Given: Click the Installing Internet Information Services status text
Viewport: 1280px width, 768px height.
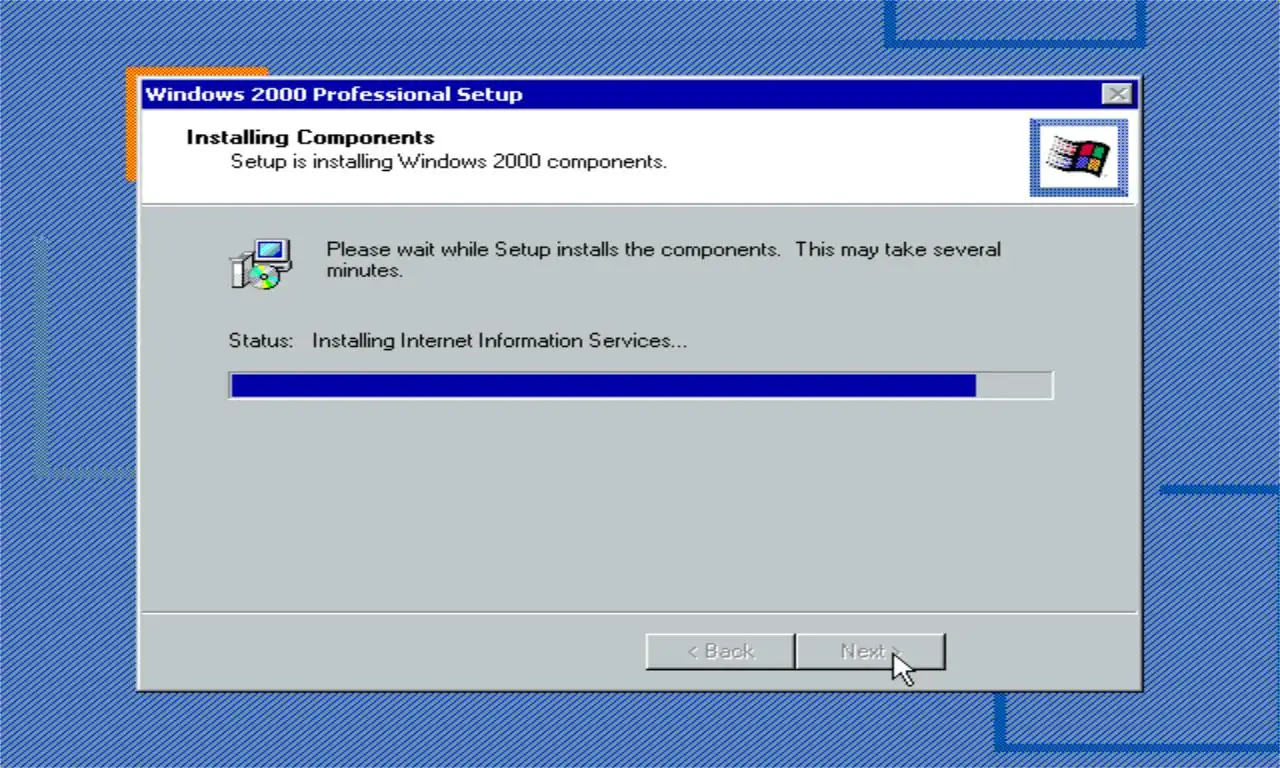Looking at the screenshot, I should [x=499, y=340].
